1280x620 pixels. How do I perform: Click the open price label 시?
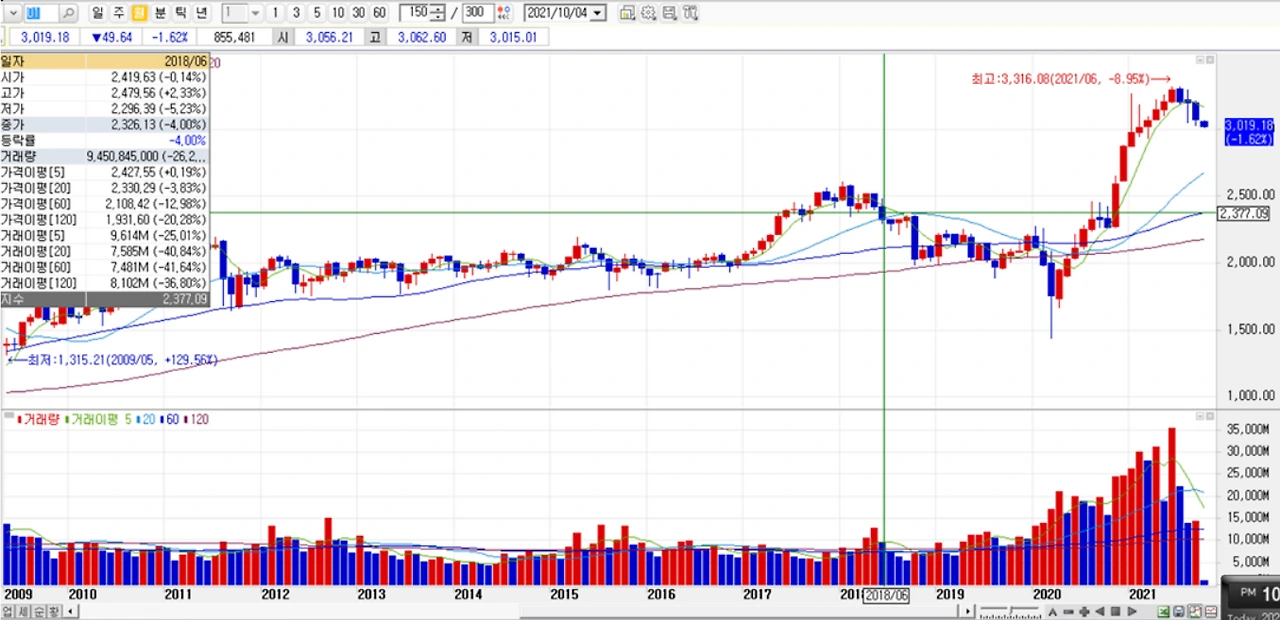tap(283, 37)
